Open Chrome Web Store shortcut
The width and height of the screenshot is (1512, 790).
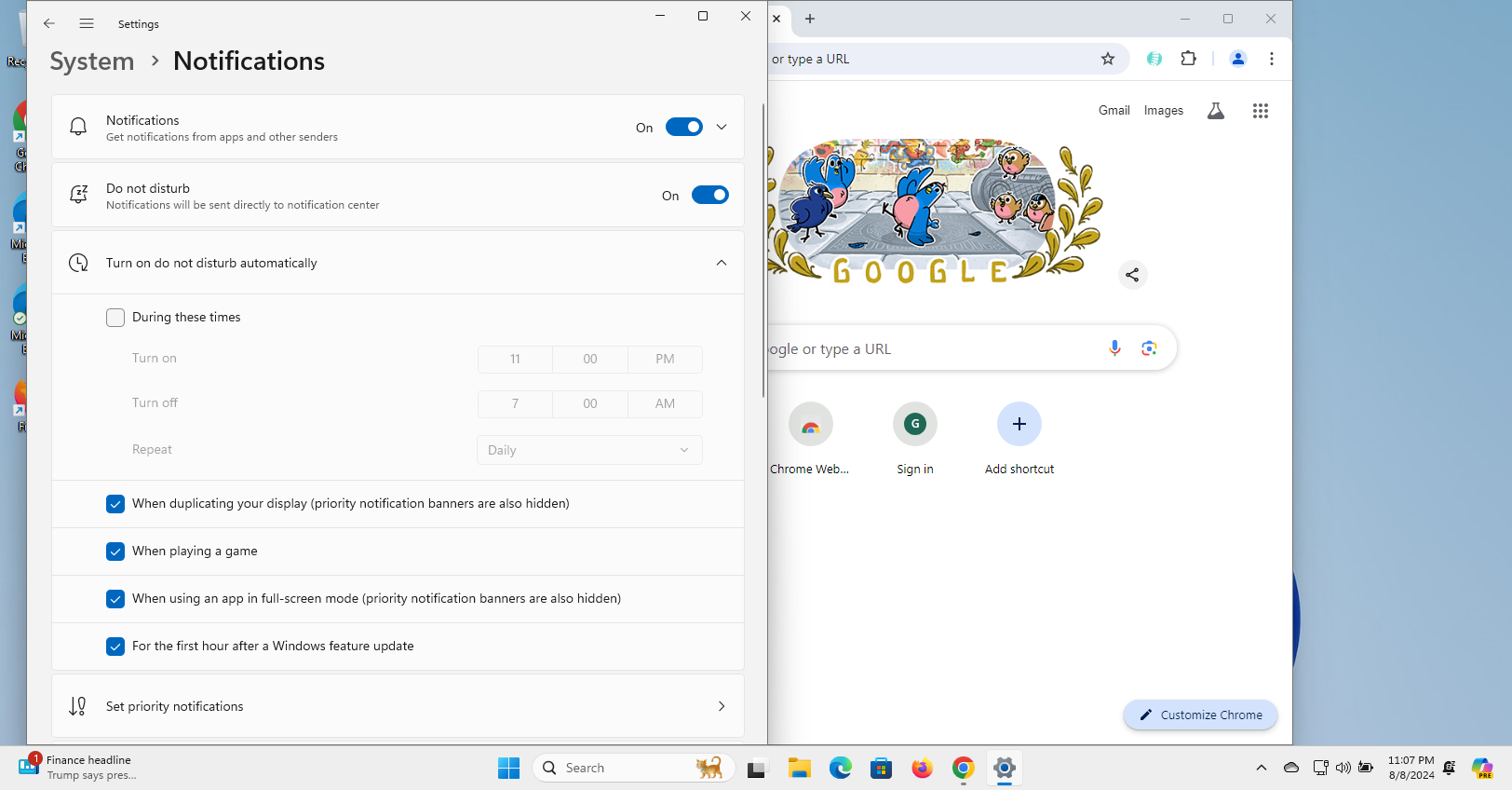[x=810, y=440]
